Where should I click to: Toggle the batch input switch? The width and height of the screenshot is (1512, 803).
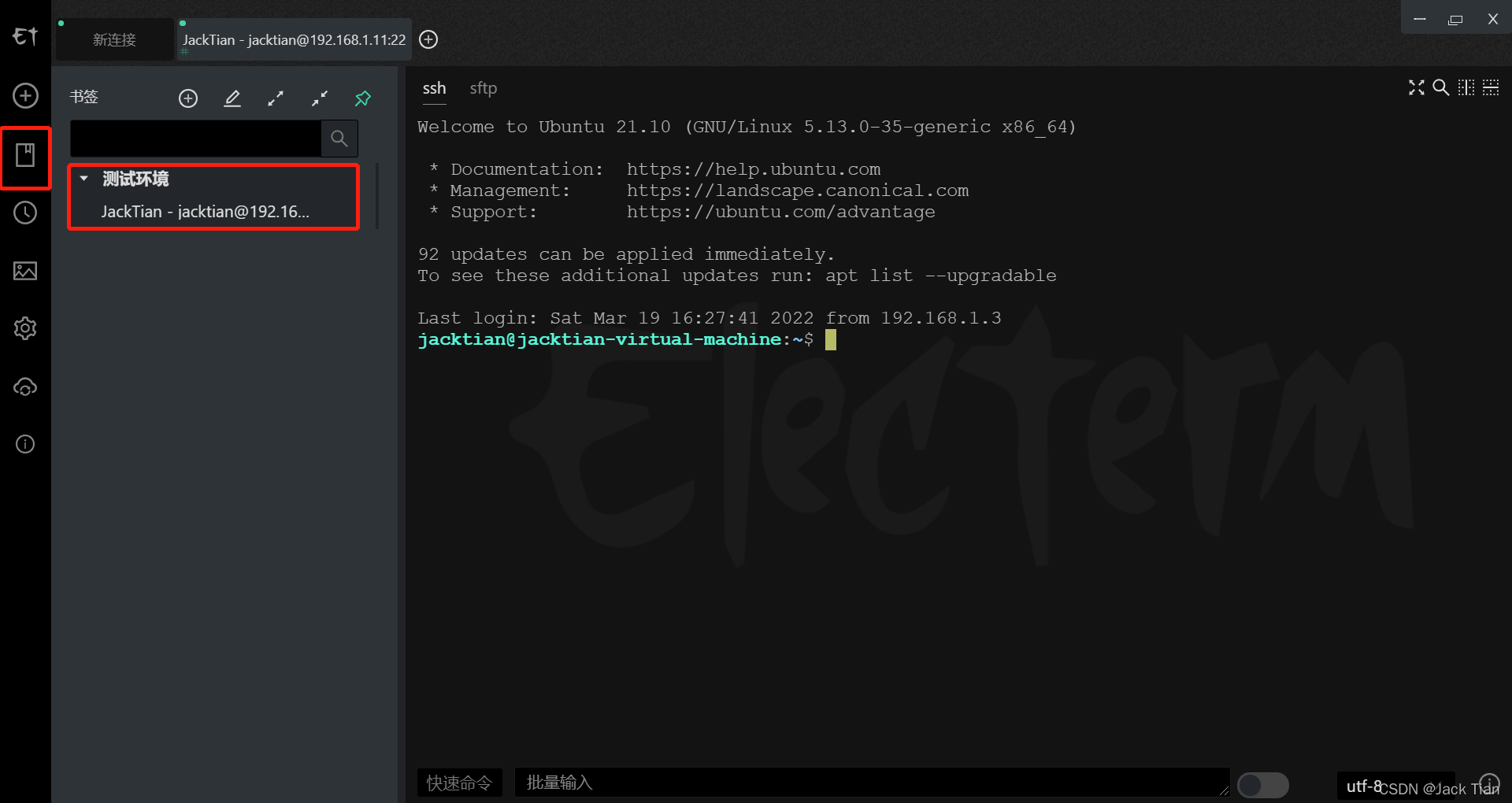click(1262, 785)
